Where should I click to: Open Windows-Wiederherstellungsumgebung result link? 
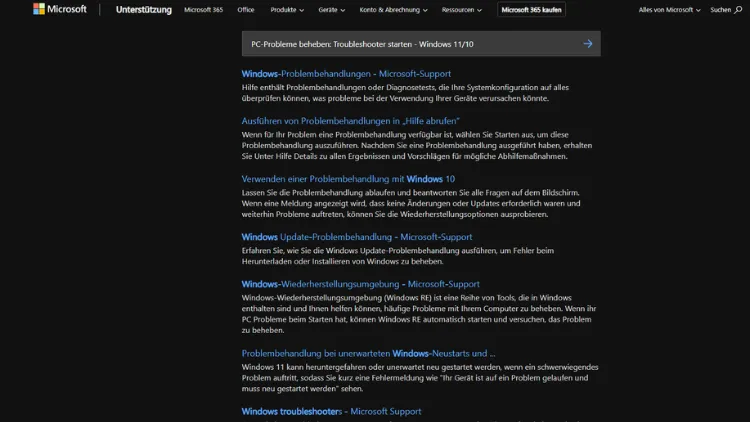(360, 284)
